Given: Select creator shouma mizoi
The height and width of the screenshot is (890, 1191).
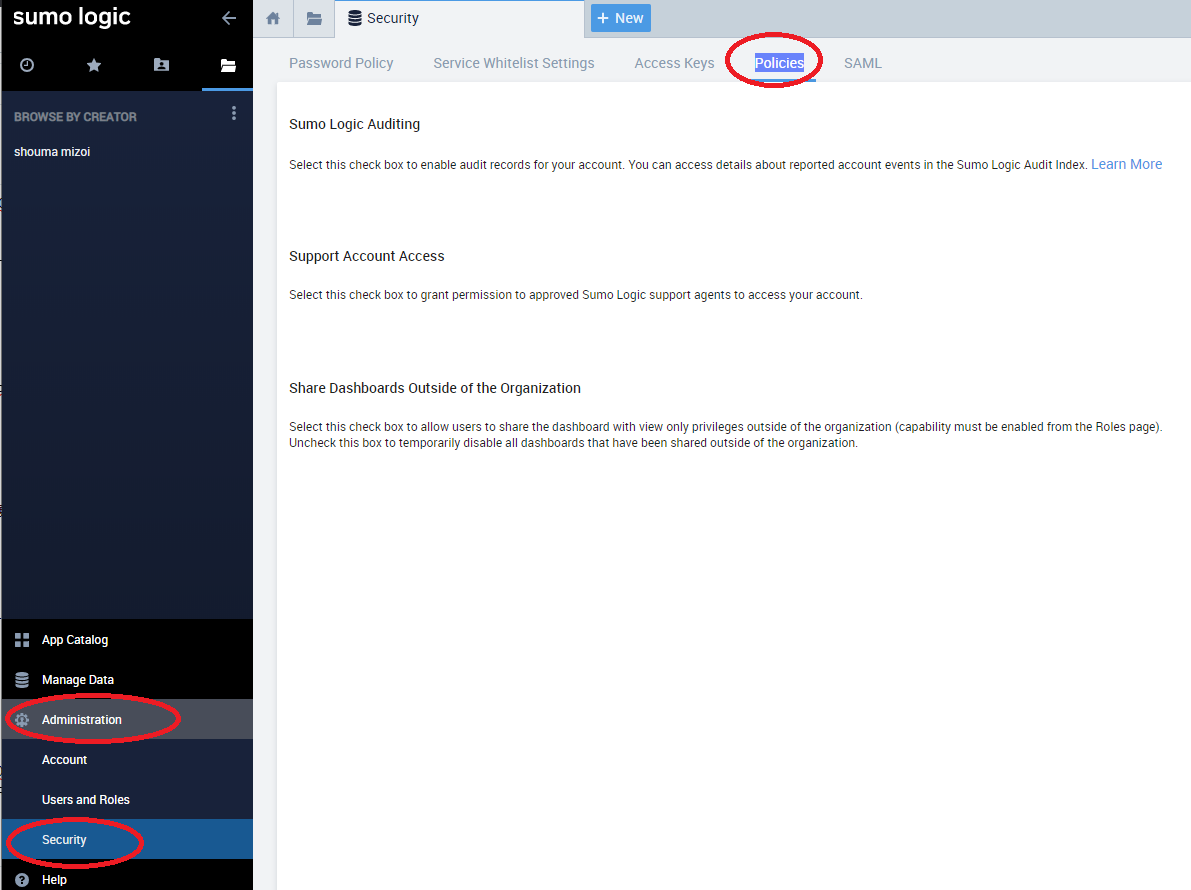Looking at the screenshot, I should 52,152.
